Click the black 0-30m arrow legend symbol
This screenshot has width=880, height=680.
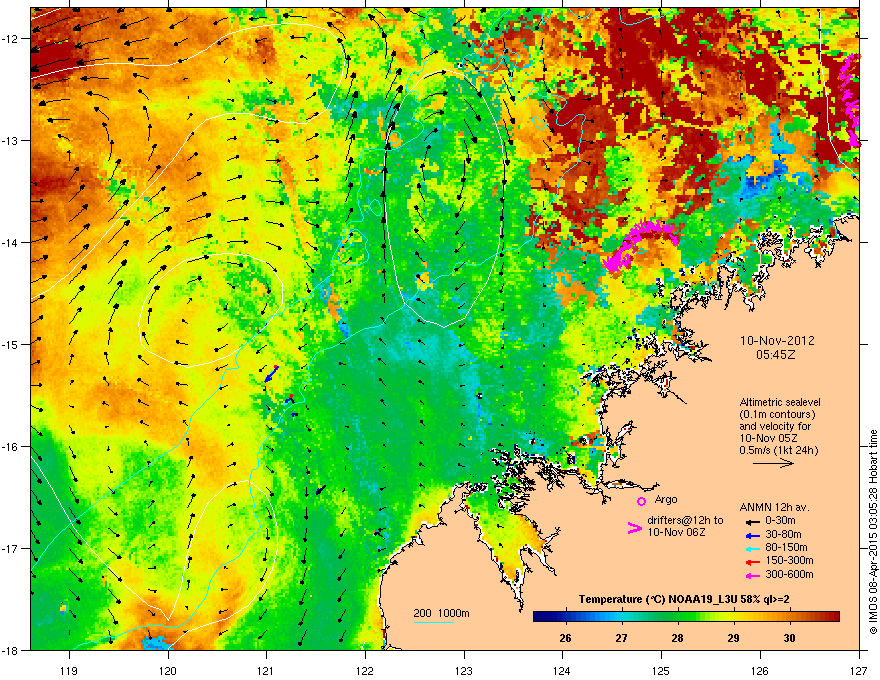click(753, 522)
